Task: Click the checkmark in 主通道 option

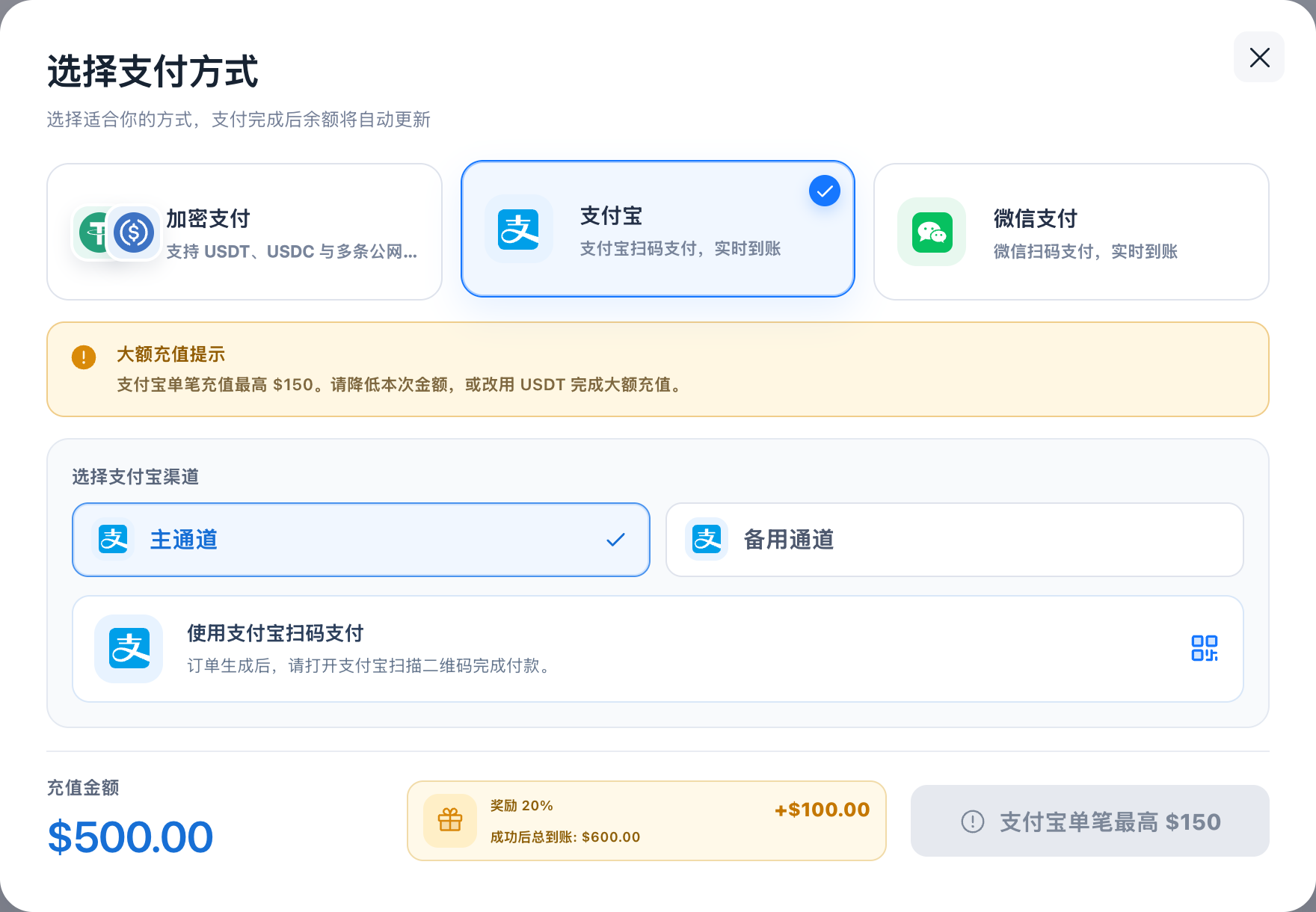Action: (615, 540)
